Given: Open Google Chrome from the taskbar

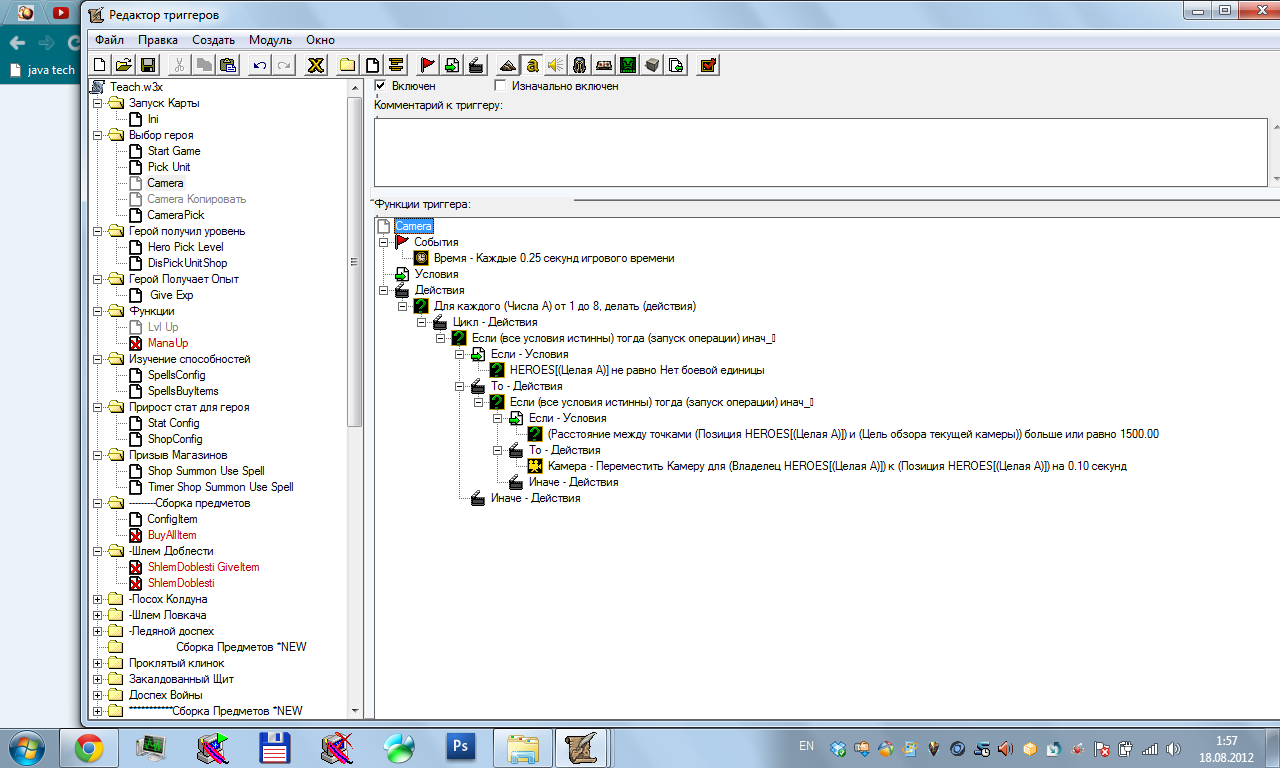Looking at the screenshot, I should coord(89,747).
